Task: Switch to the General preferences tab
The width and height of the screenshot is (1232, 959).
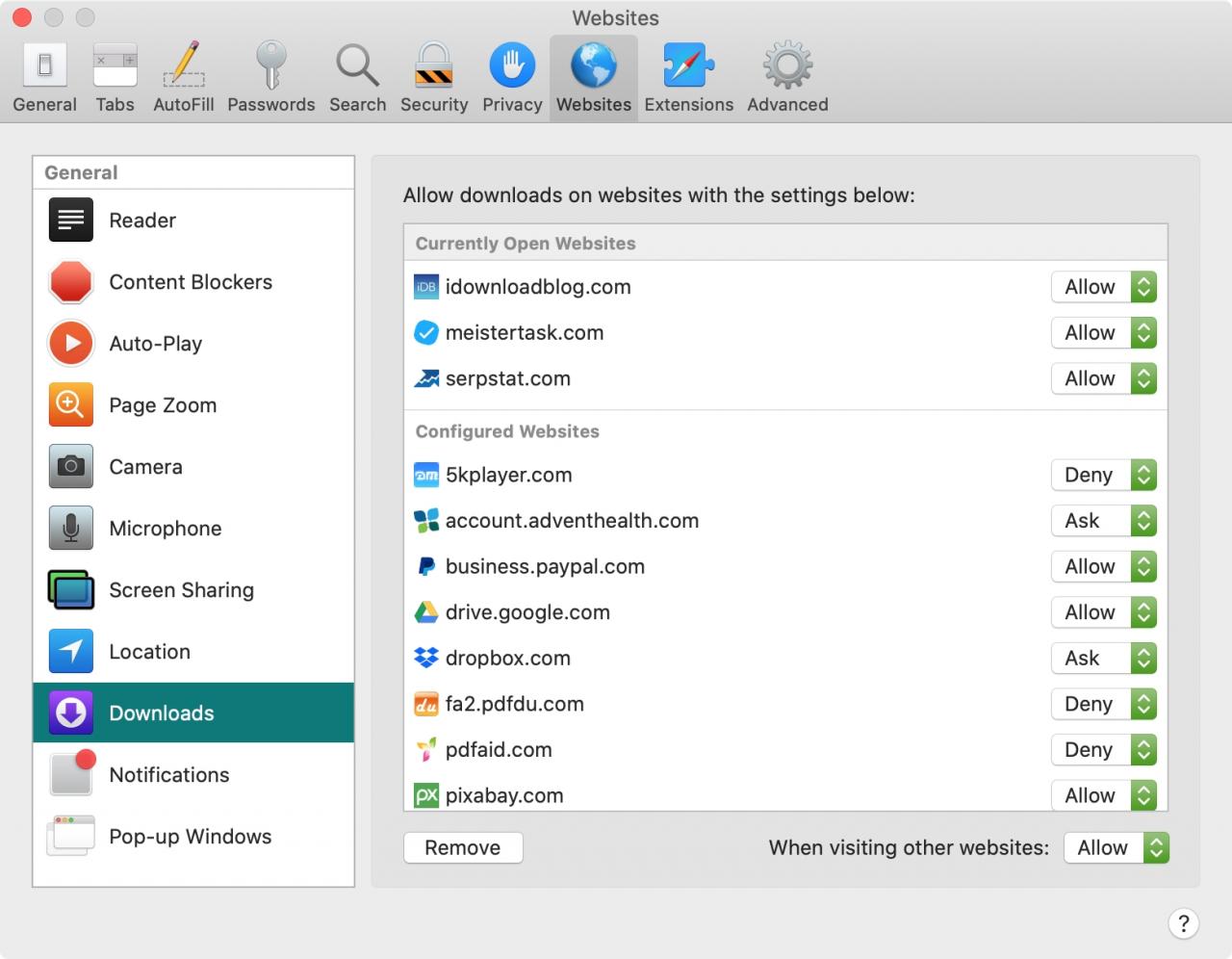Action: (x=44, y=78)
